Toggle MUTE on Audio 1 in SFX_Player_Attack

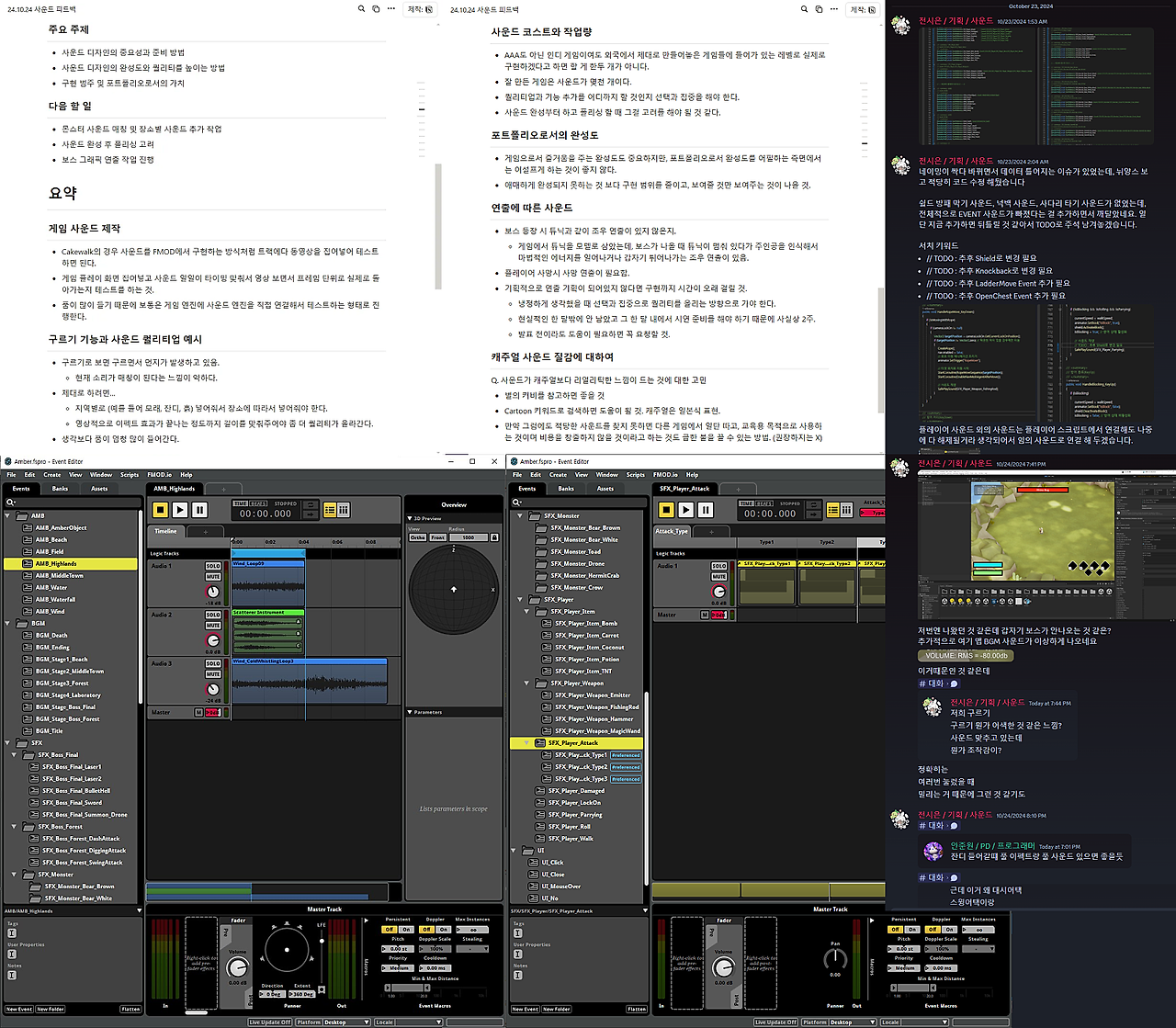pyautogui.click(x=718, y=577)
